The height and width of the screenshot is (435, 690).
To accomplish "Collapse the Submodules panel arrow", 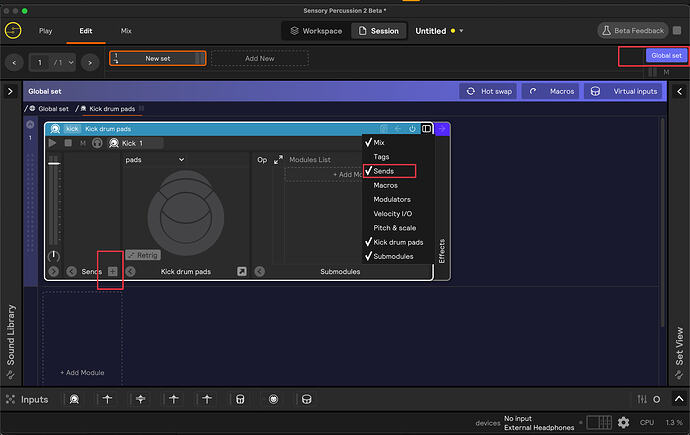I will pos(260,271).
